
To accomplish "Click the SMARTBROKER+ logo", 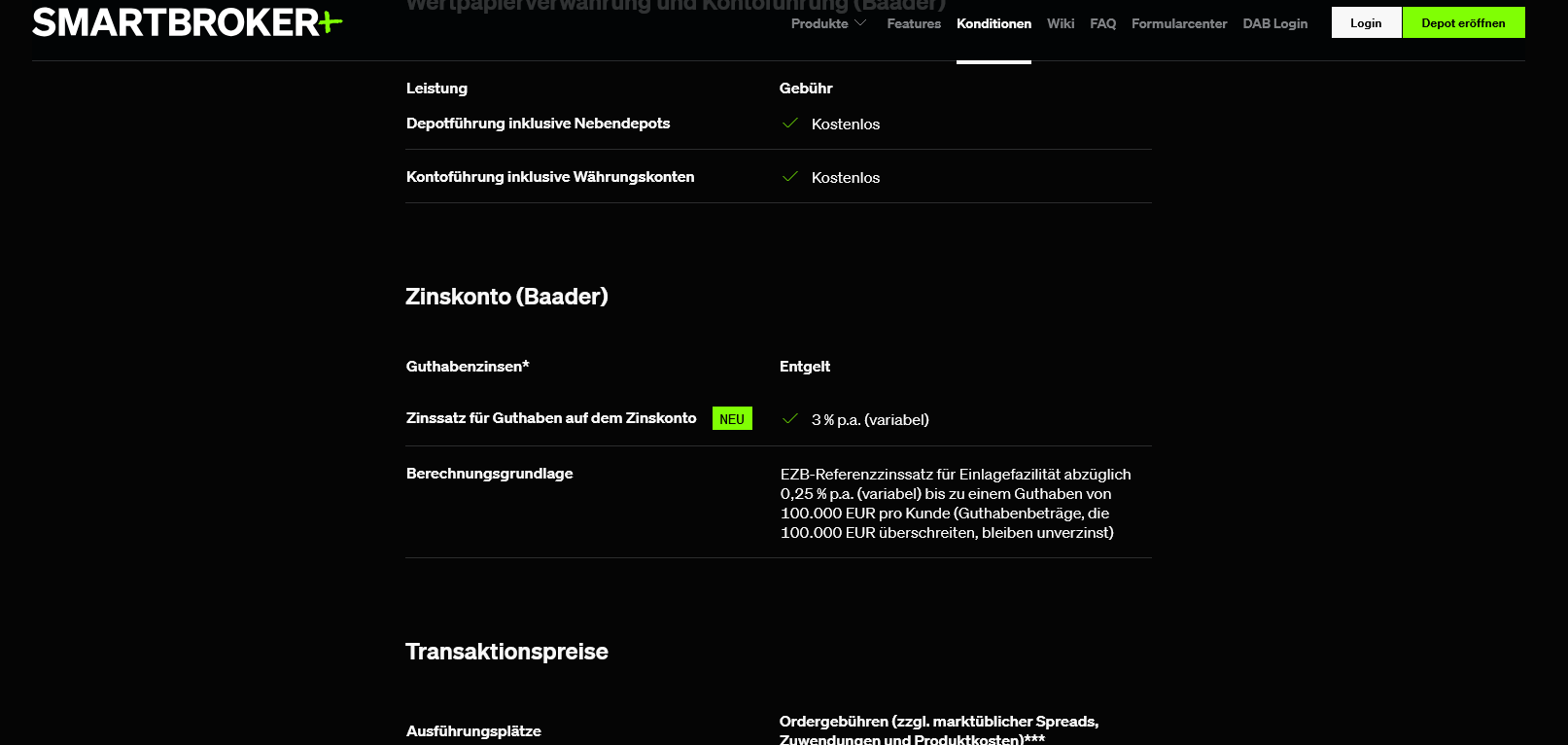I will (x=187, y=22).
